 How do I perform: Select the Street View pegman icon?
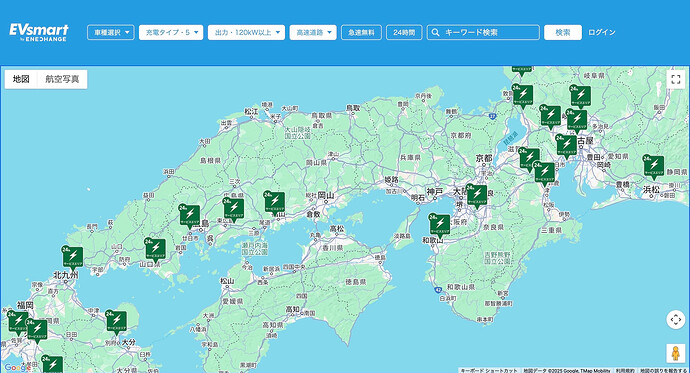675,353
